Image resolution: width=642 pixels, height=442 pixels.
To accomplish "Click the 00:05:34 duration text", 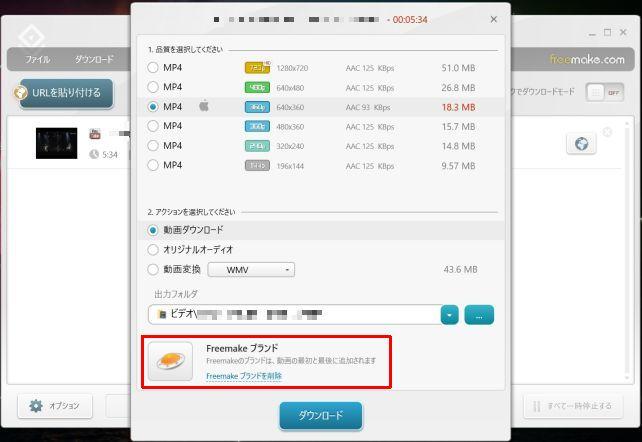I will pyautogui.click(x=410, y=20).
